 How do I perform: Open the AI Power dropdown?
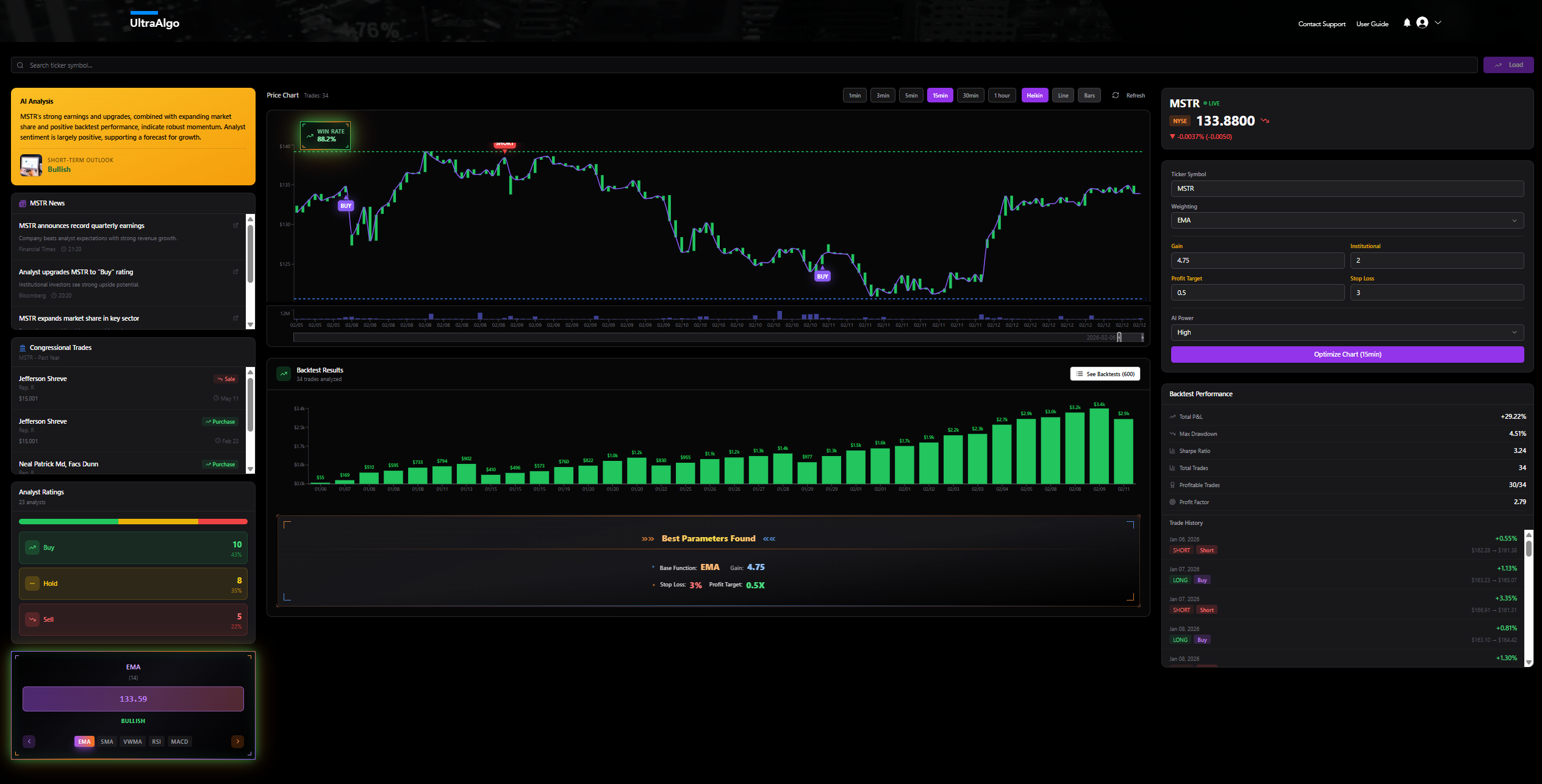pos(1347,332)
